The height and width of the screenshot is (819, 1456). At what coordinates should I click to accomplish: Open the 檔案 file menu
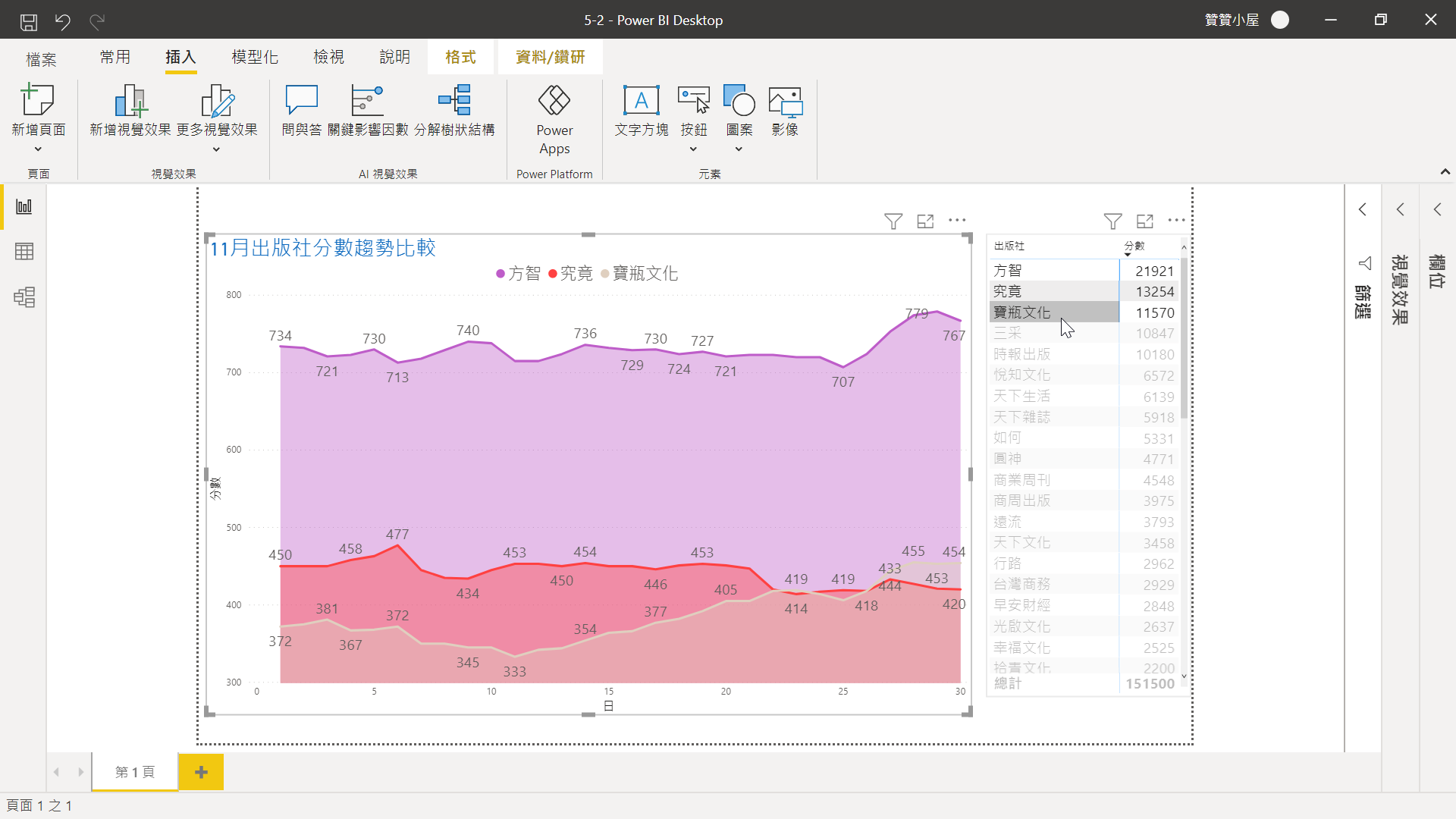41,59
